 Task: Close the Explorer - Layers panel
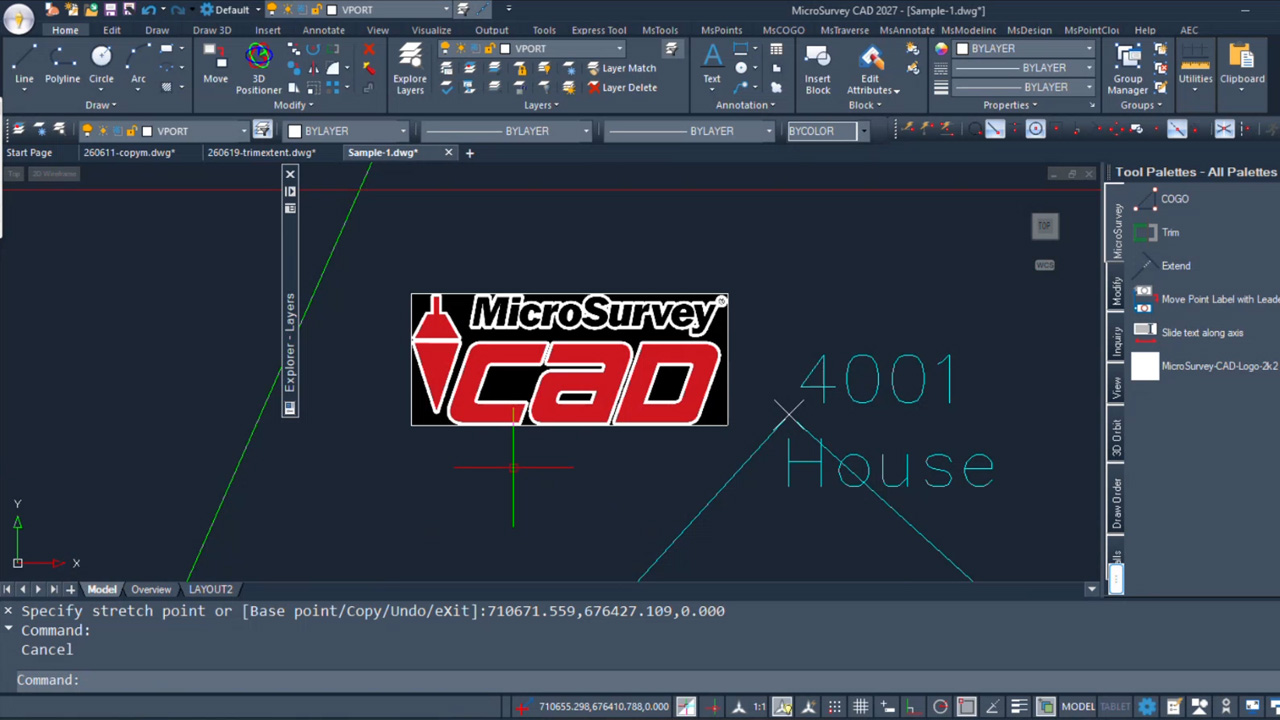[x=290, y=174]
